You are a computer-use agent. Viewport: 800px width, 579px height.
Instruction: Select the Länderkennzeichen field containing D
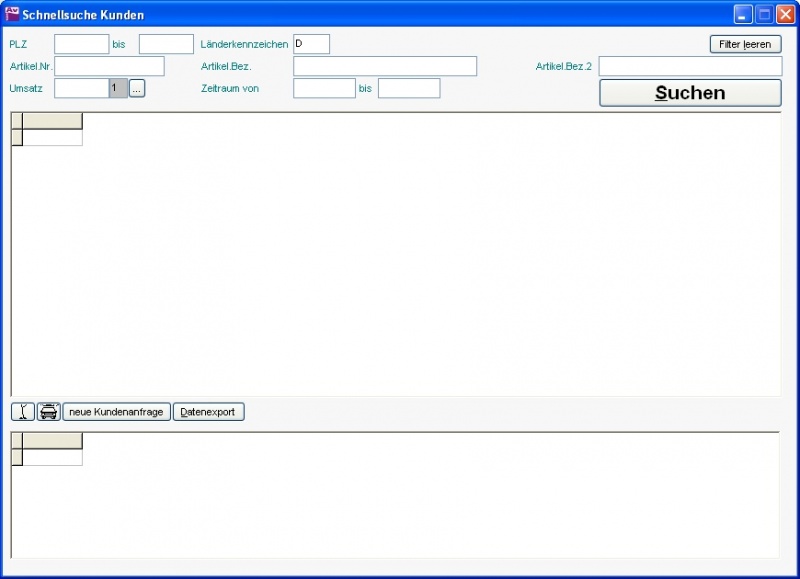click(x=311, y=44)
